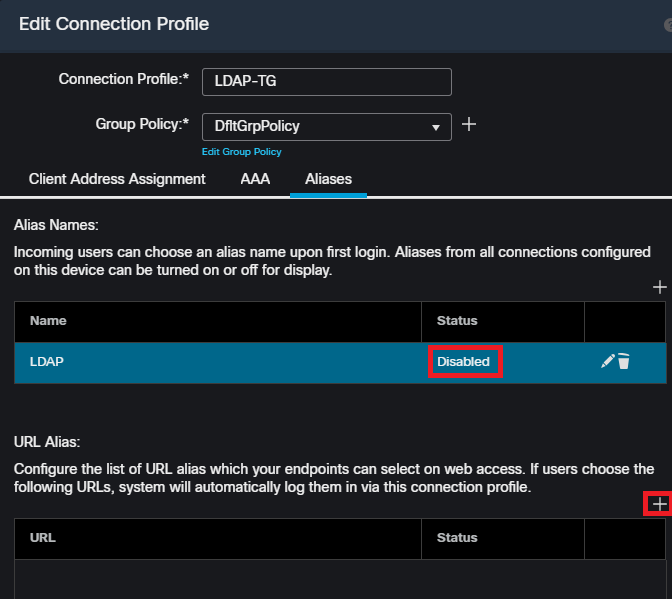Open help icon in dialog header

coord(668,24)
